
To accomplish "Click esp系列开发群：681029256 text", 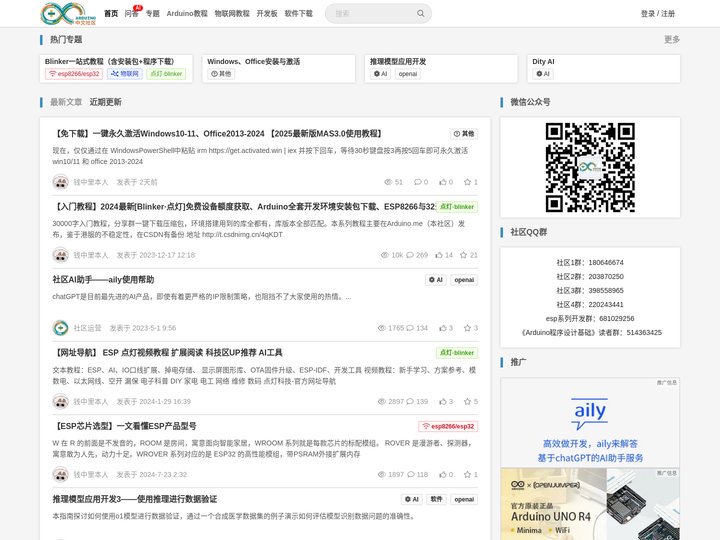I will coord(590,319).
